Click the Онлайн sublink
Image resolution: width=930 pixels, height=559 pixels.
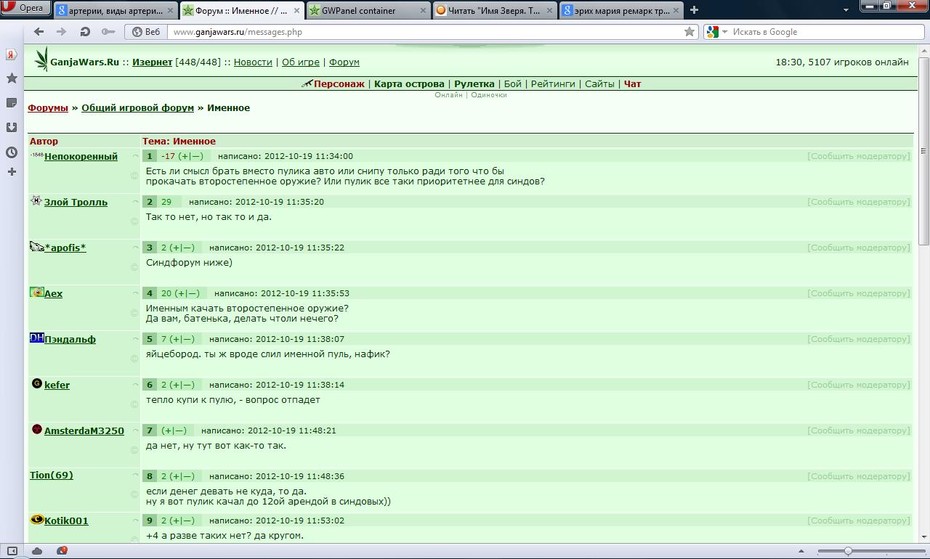click(448, 95)
